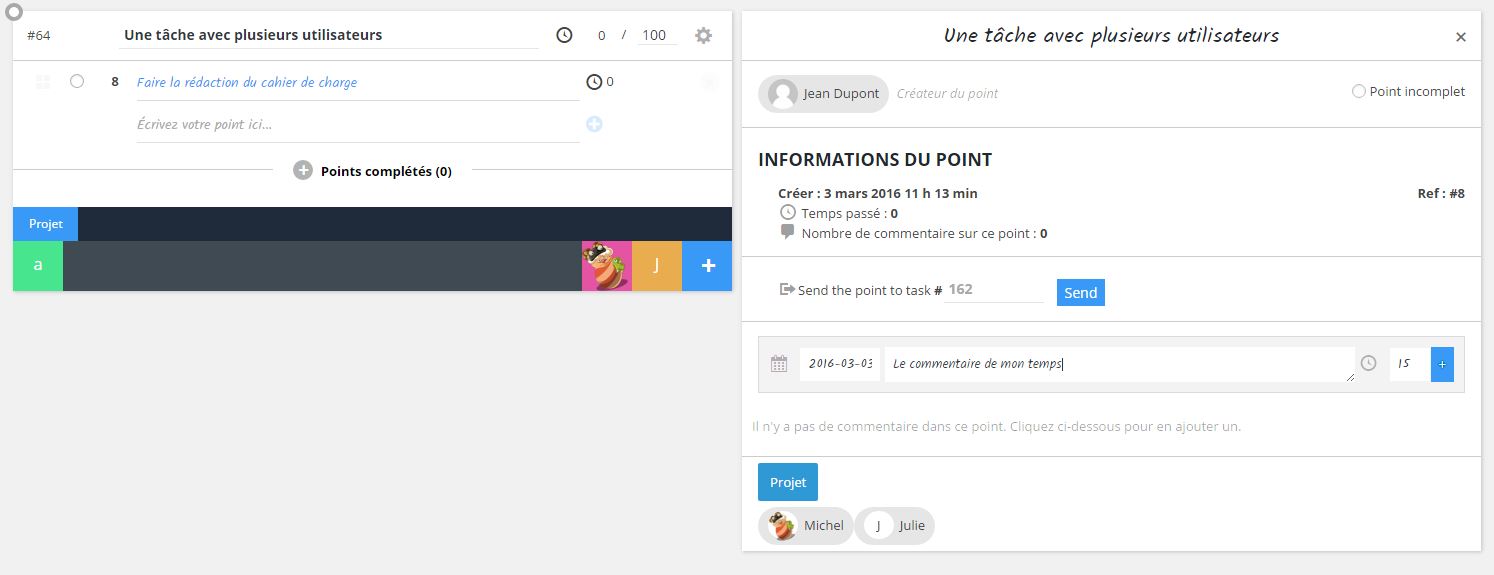Click Michel's avatar tile on the task card

[607, 266]
